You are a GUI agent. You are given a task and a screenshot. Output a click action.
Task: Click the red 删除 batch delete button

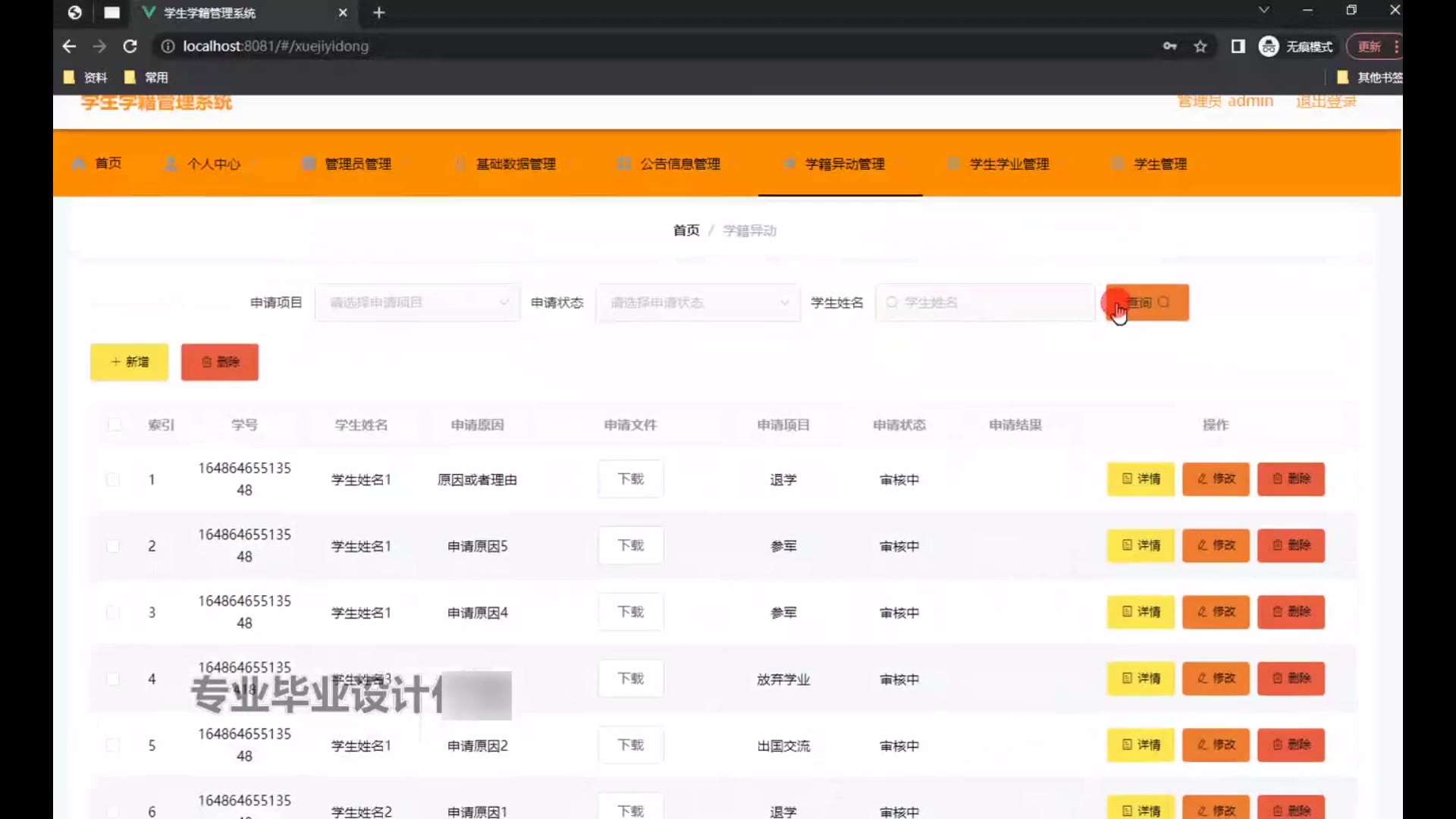click(219, 362)
